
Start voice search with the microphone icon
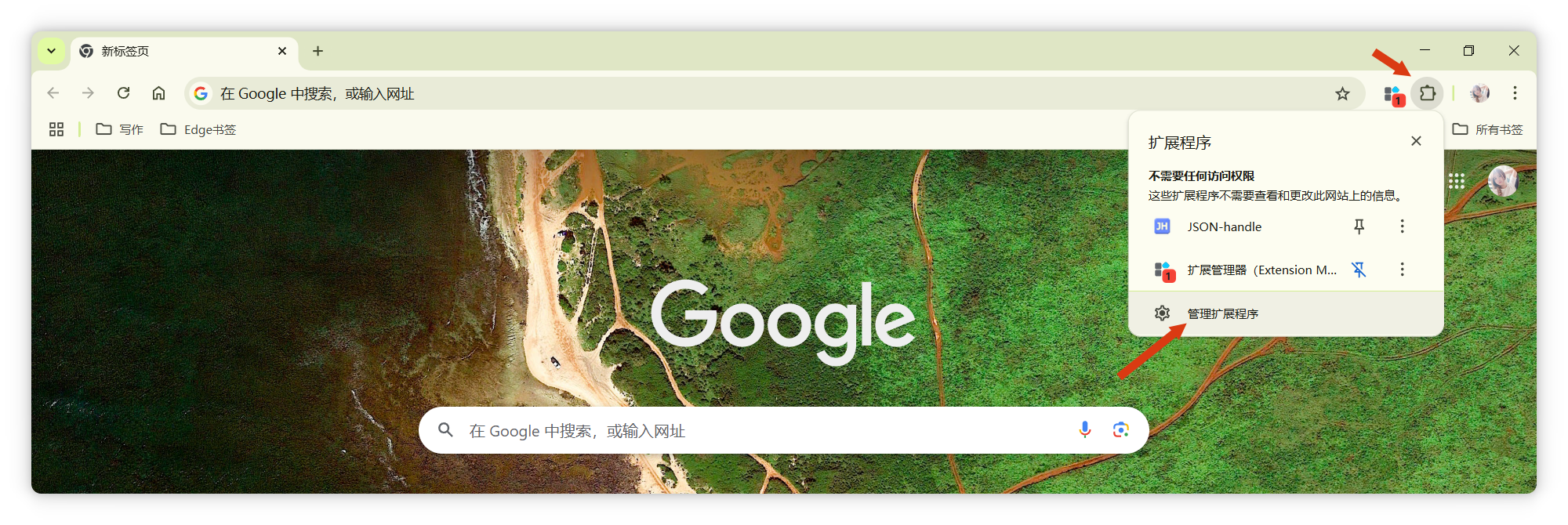(1084, 429)
